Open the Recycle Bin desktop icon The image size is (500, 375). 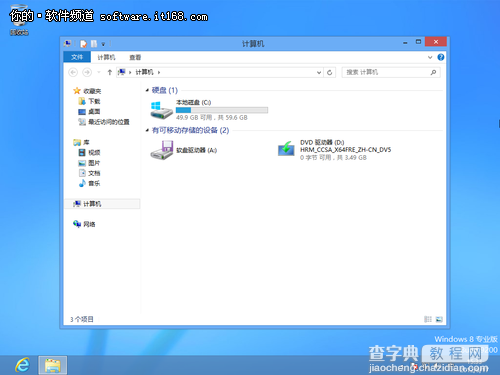coord(19,19)
